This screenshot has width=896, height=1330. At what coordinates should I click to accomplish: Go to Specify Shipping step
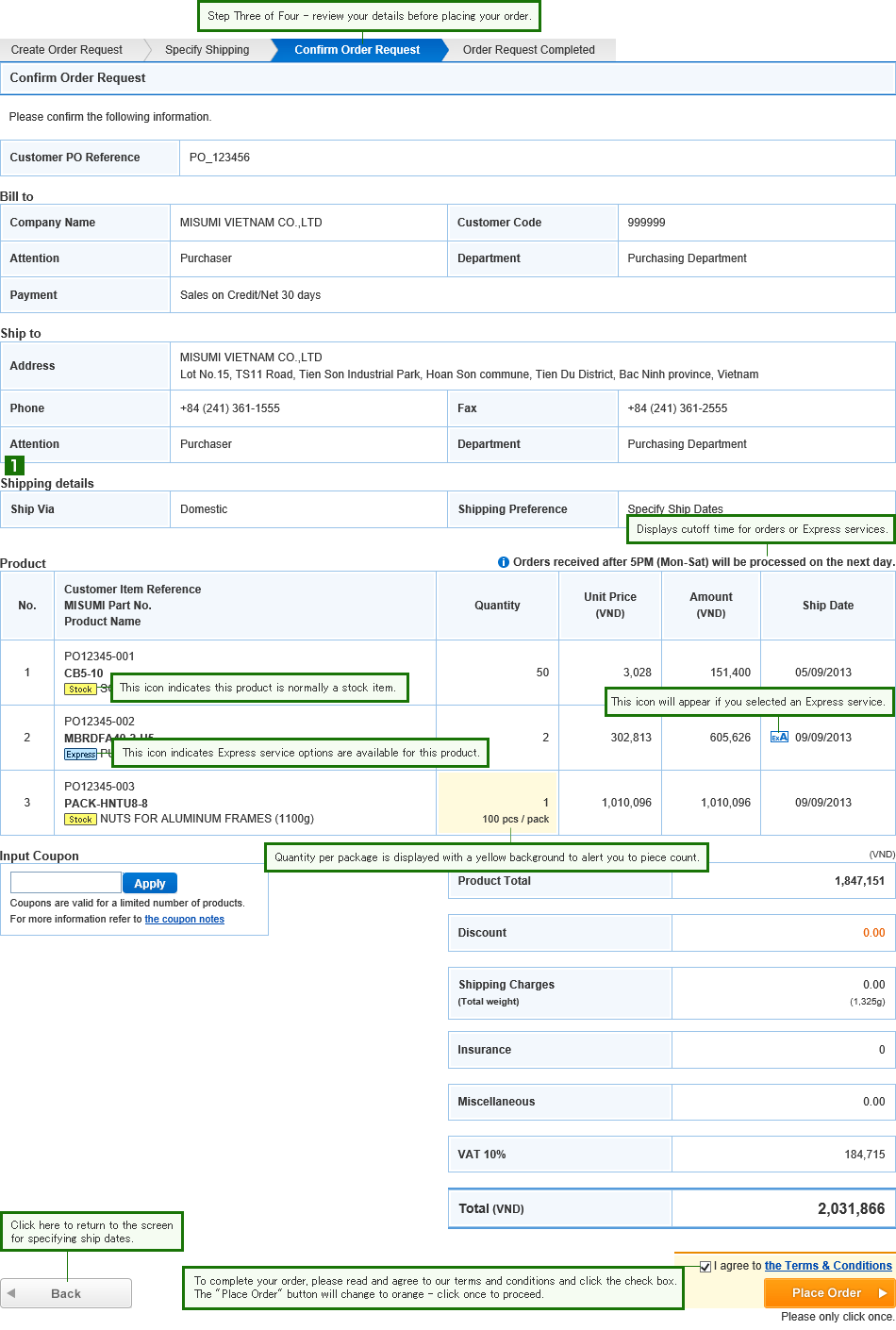pyautogui.click(x=207, y=50)
